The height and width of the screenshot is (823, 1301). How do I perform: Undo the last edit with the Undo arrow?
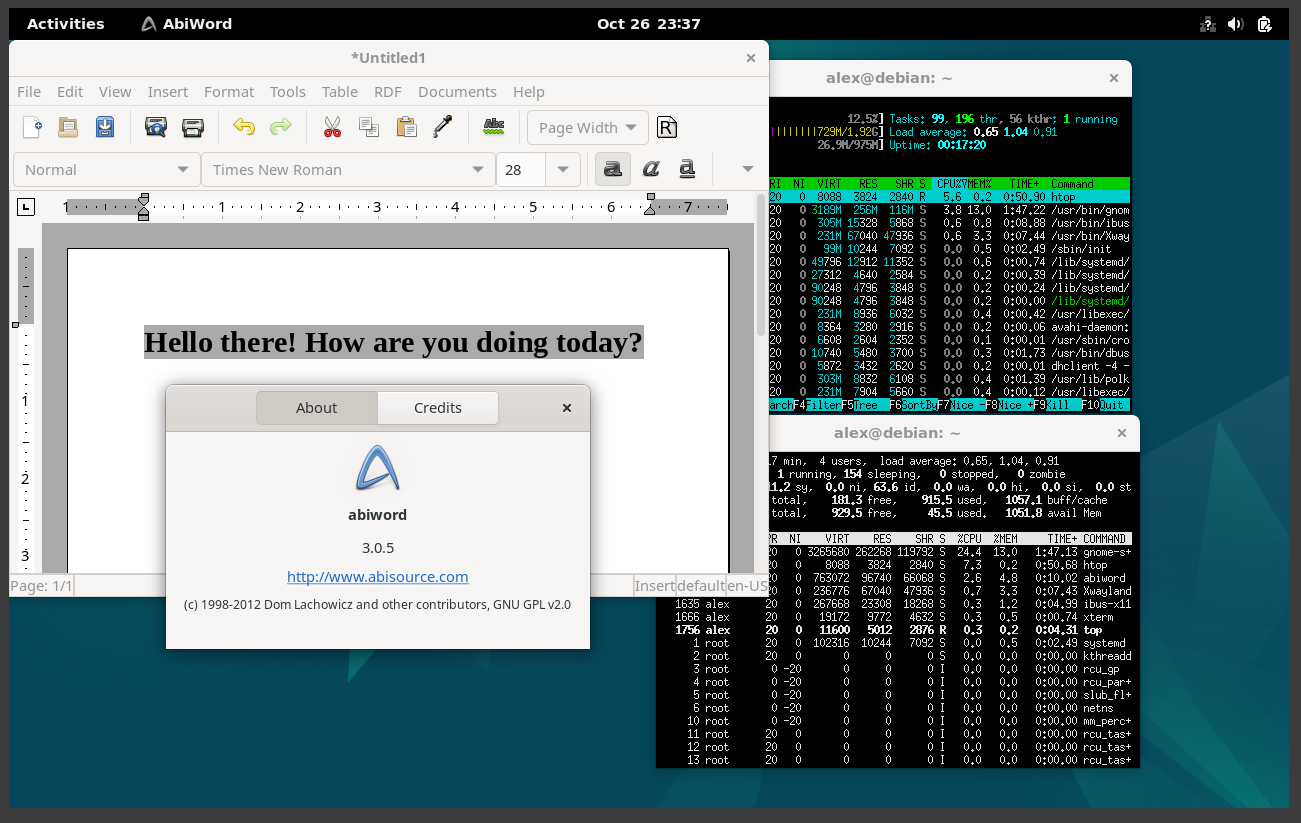coord(242,127)
